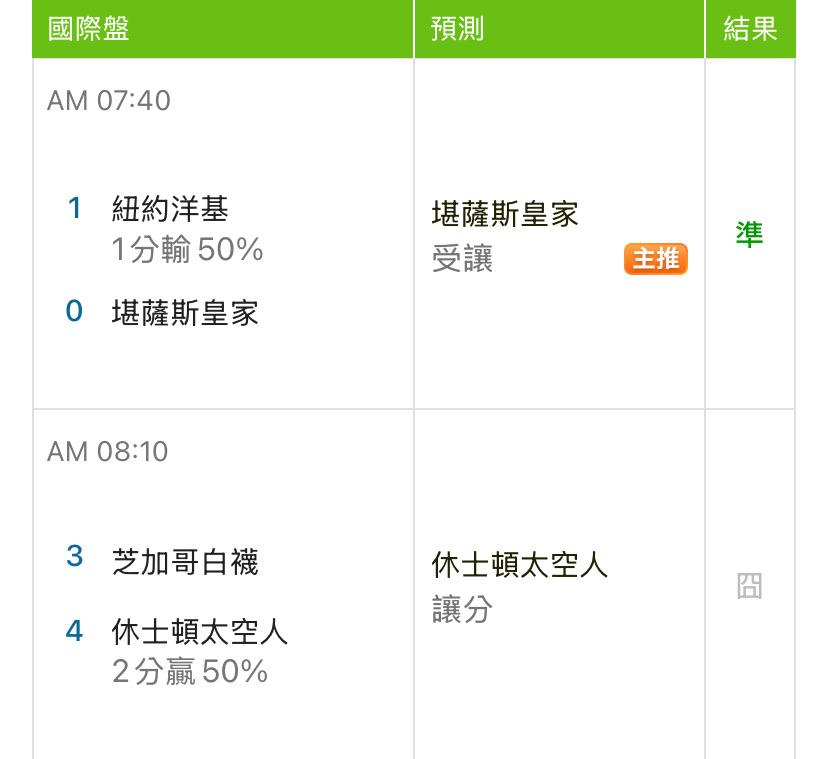Click the AM 07:40 game time
The width and height of the screenshot is (828, 759).
click(109, 101)
